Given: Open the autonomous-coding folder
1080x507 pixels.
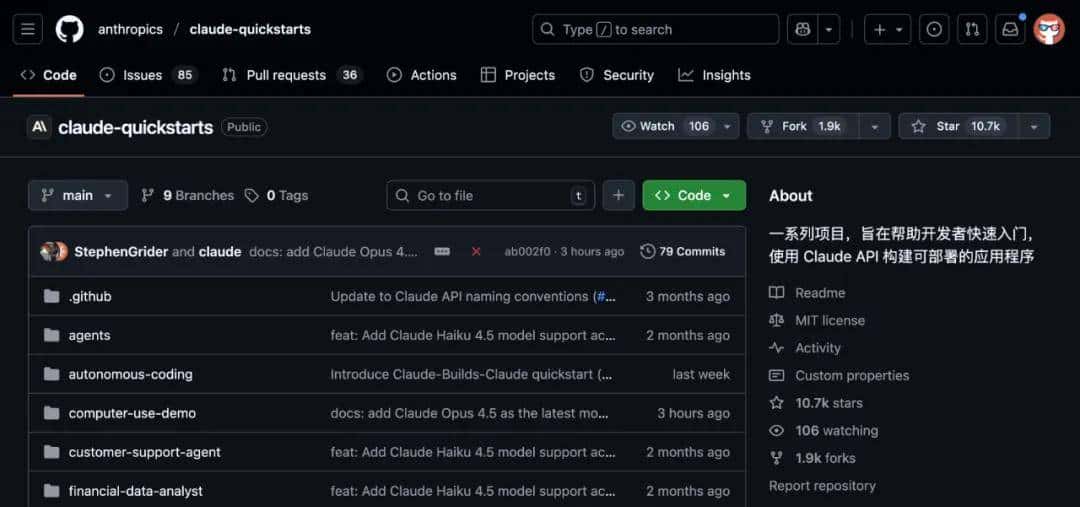Looking at the screenshot, I should tap(130, 374).
